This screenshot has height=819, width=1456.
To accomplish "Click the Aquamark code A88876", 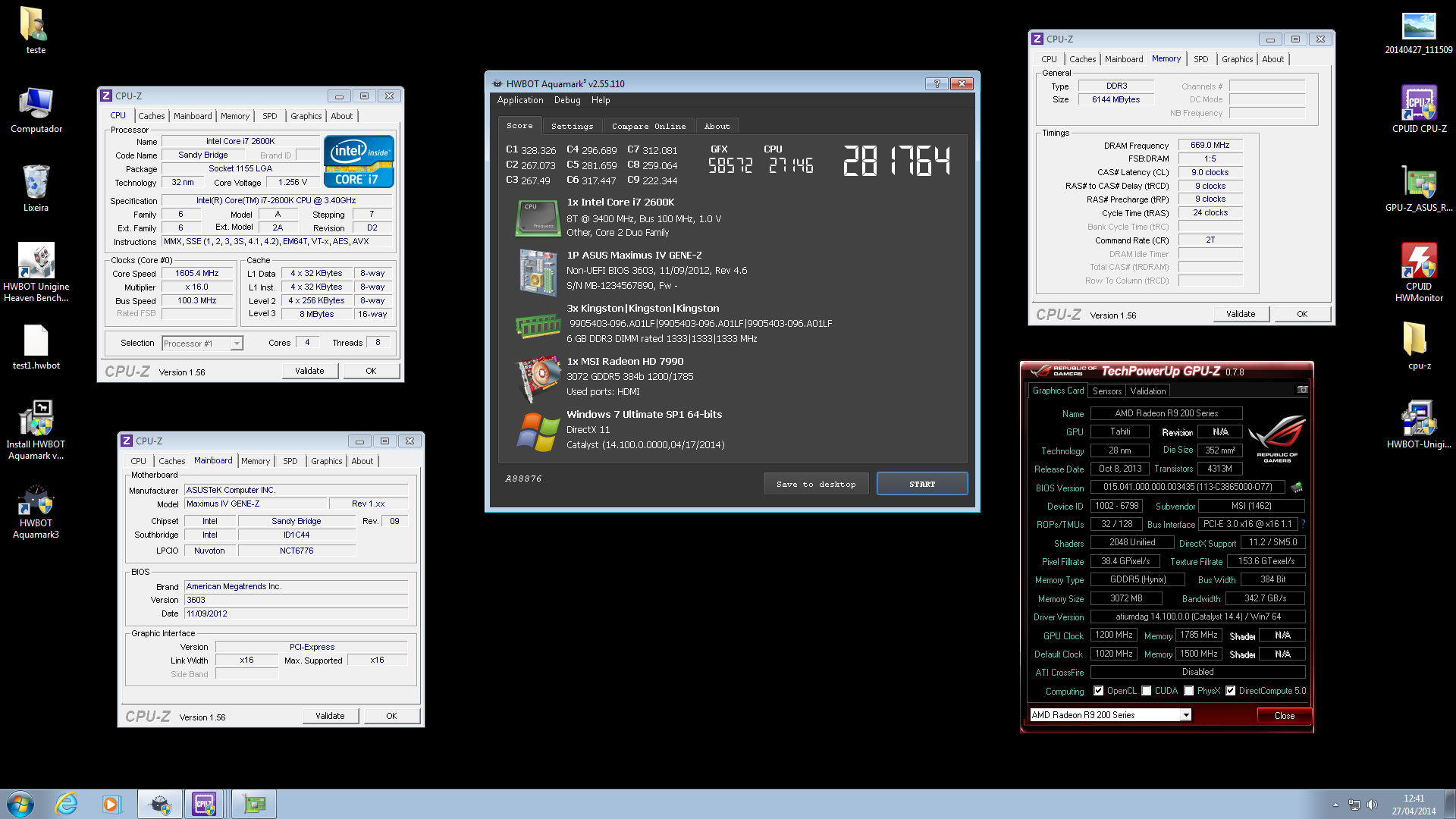I will (523, 479).
